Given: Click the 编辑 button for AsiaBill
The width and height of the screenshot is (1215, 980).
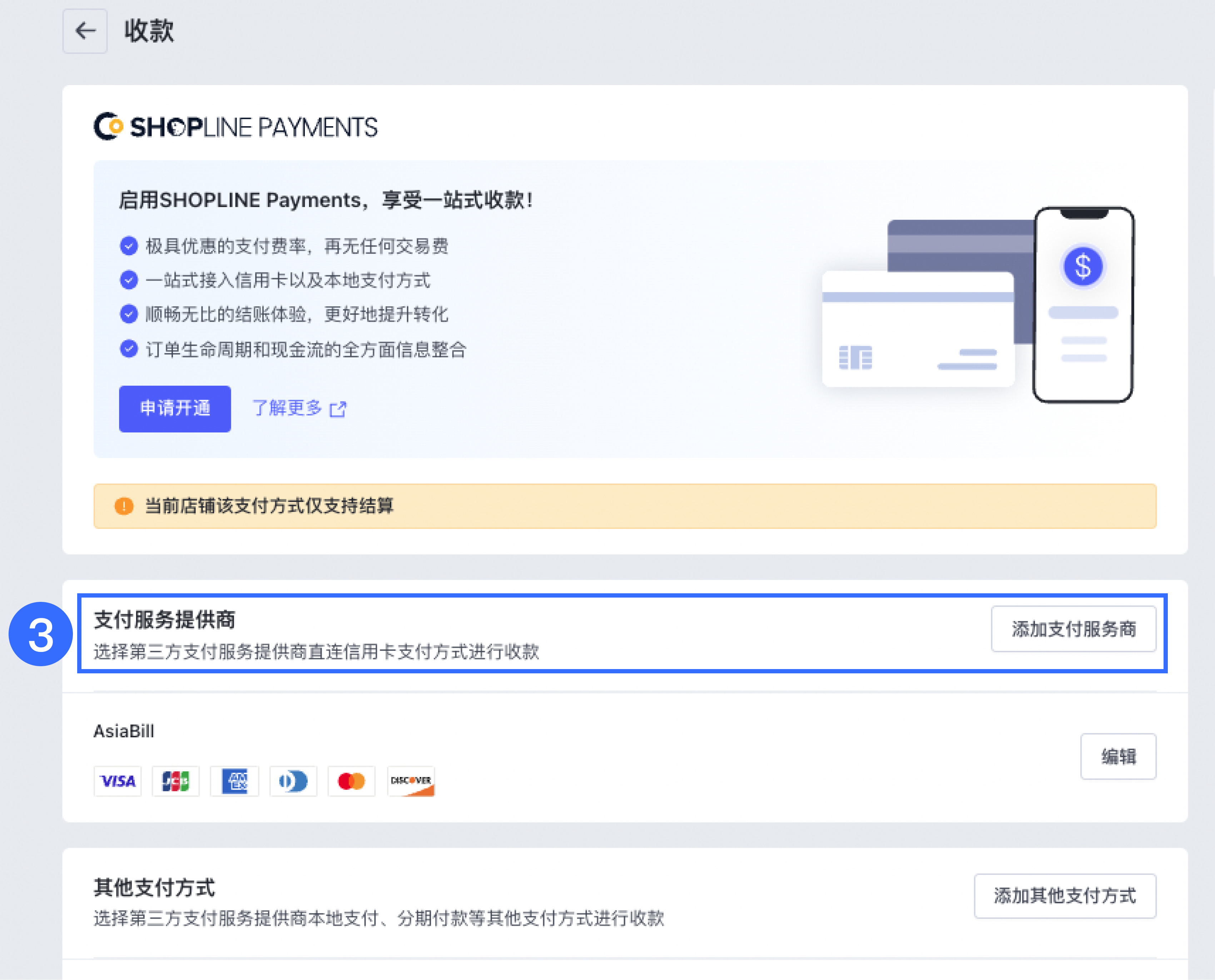Looking at the screenshot, I should click(1118, 757).
